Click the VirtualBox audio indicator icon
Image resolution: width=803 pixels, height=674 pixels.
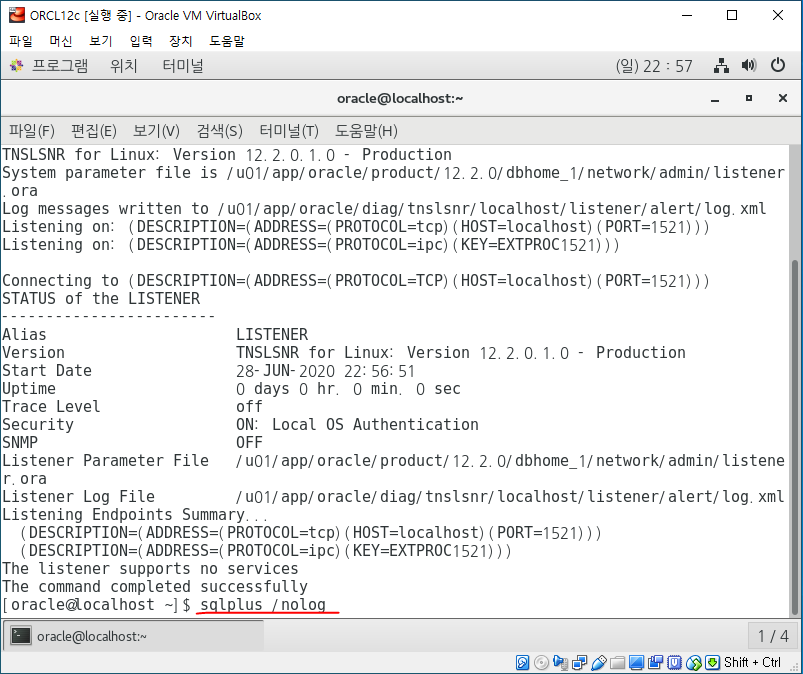click(x=560, y=662)
